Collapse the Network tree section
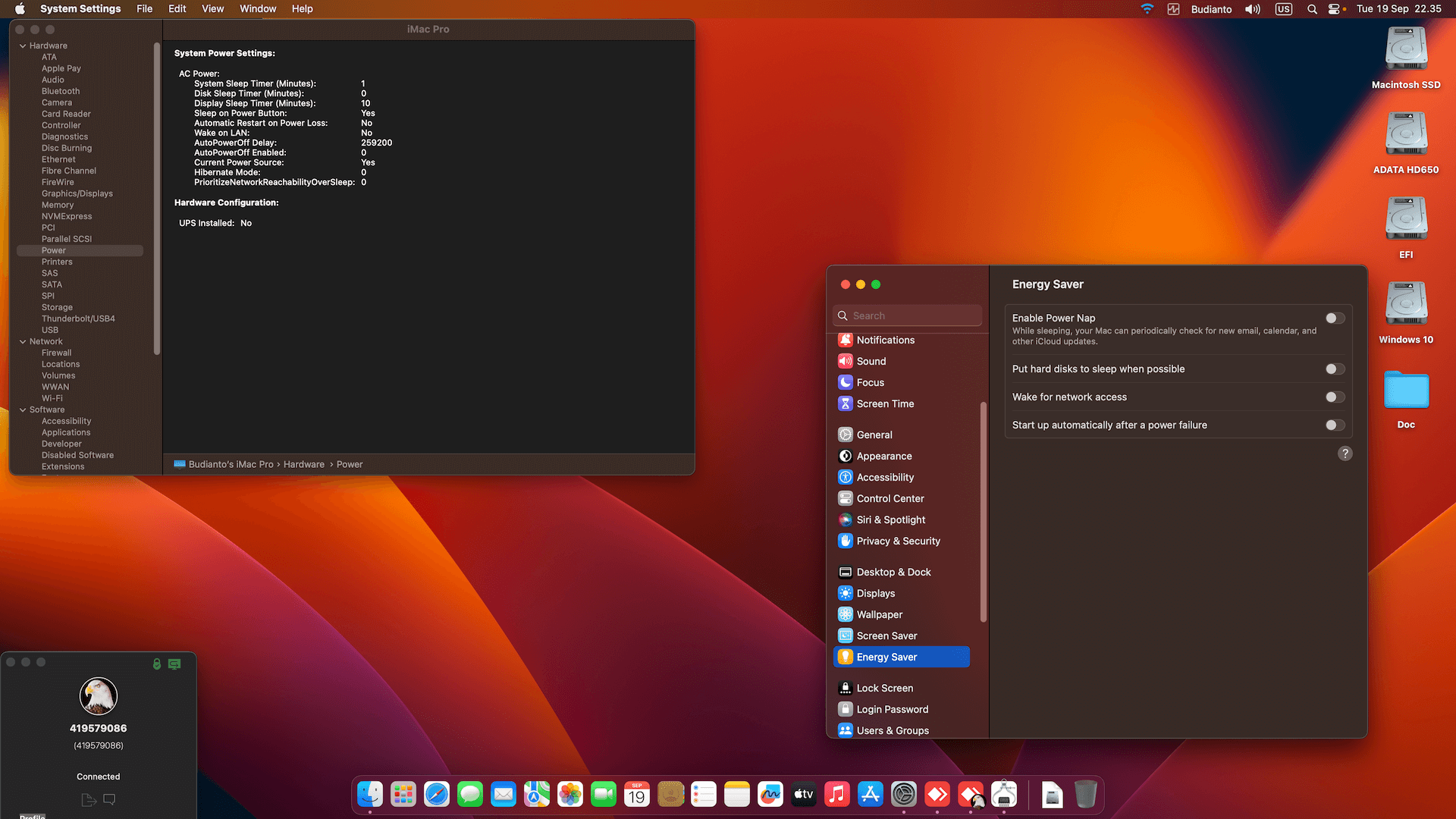 coord(23,341)
